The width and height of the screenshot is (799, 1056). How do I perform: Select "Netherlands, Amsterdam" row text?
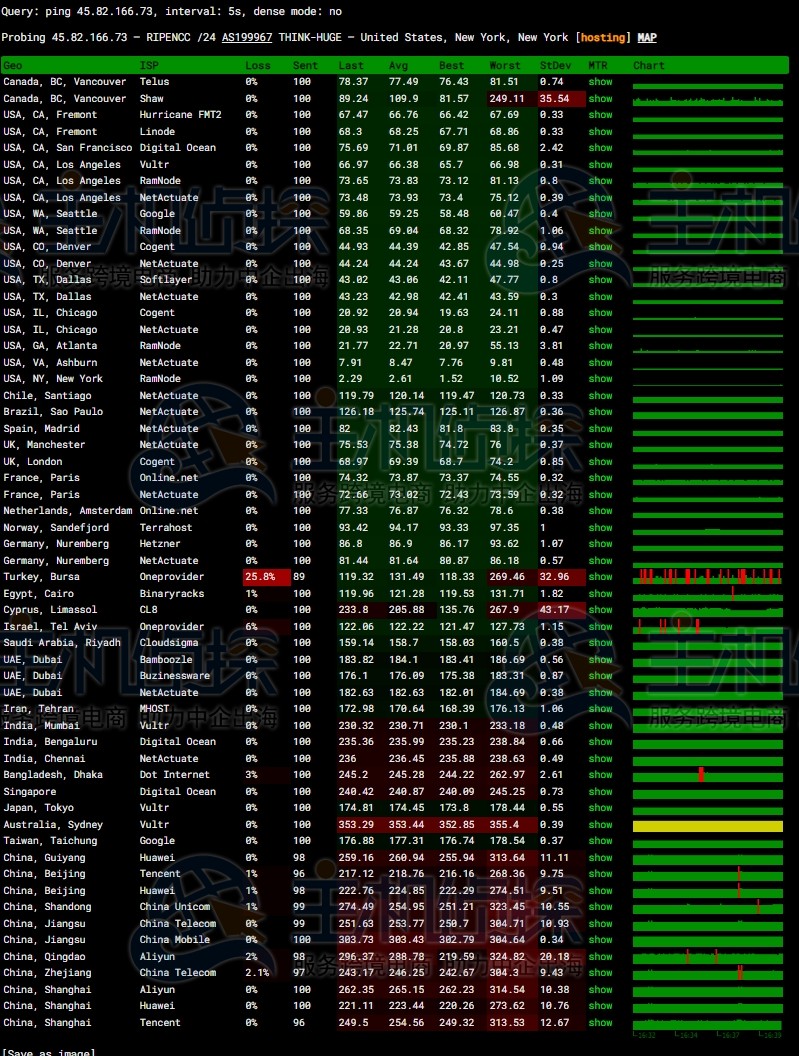pyautogui.click(x=67, y=510)
